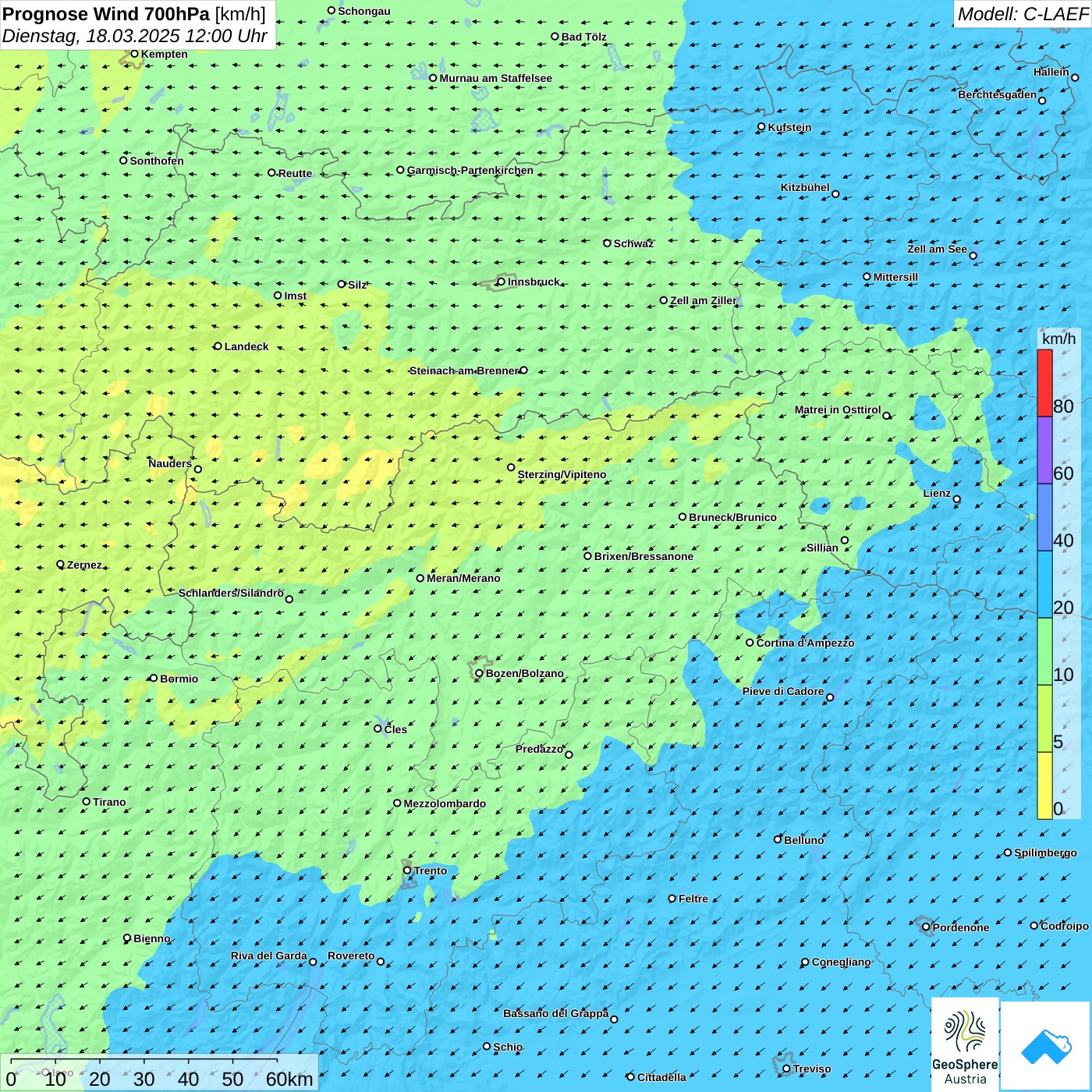Click the Kufstein city marker
This screenshot has height=1092, width=1092.
point(762,126)
